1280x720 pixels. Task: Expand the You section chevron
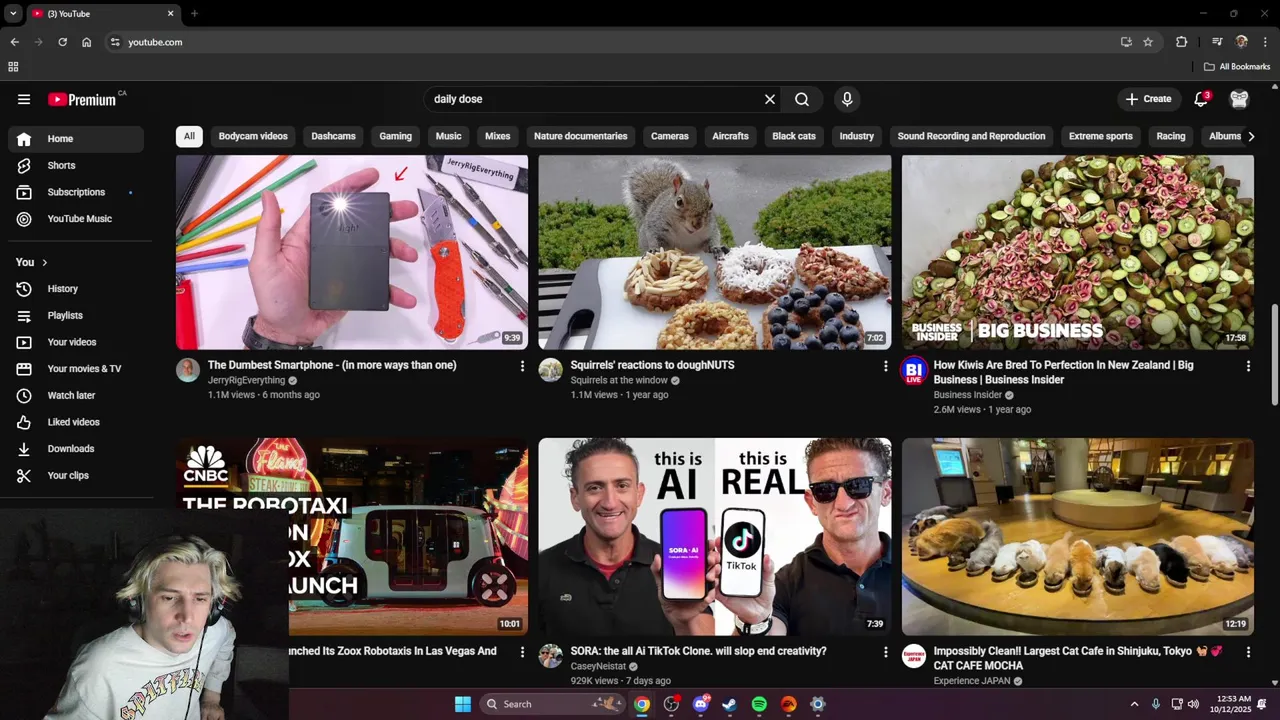point(44,262)
